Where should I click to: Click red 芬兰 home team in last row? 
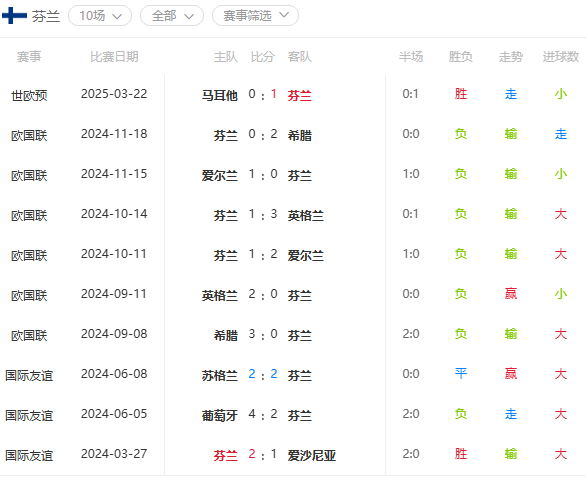tap(225, 456)
